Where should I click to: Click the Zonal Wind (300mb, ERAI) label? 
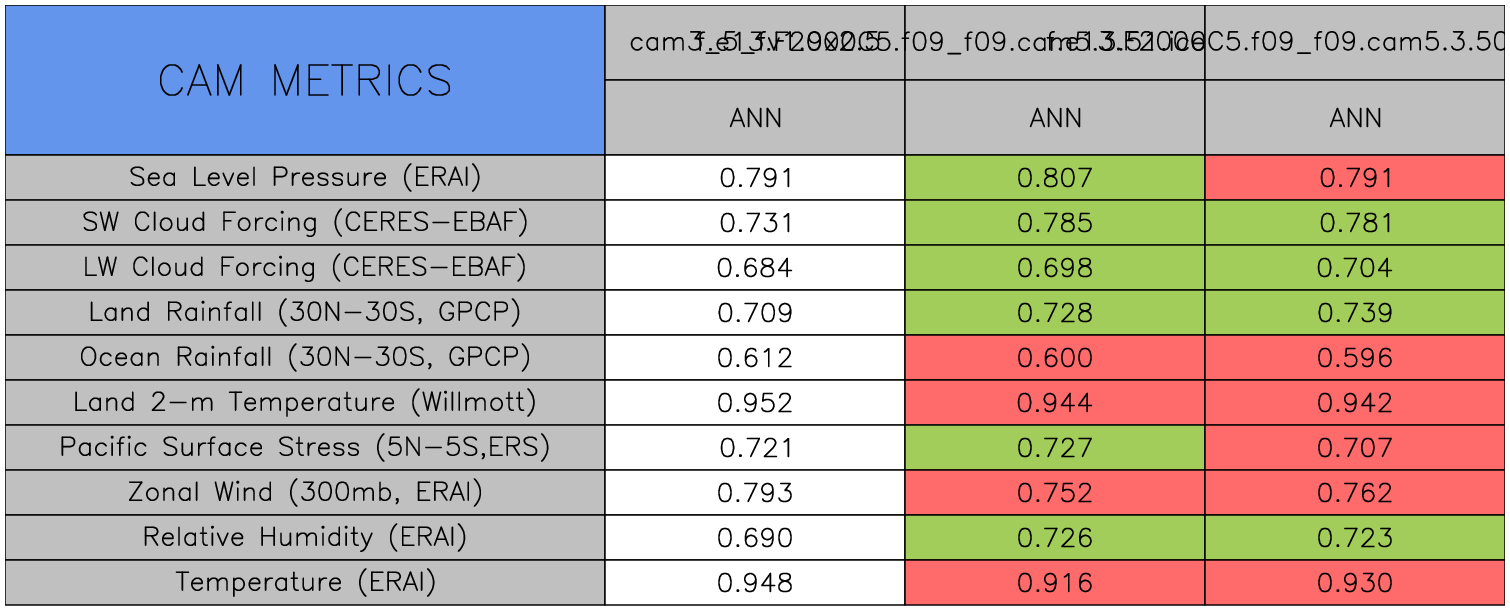click(305, 492)
